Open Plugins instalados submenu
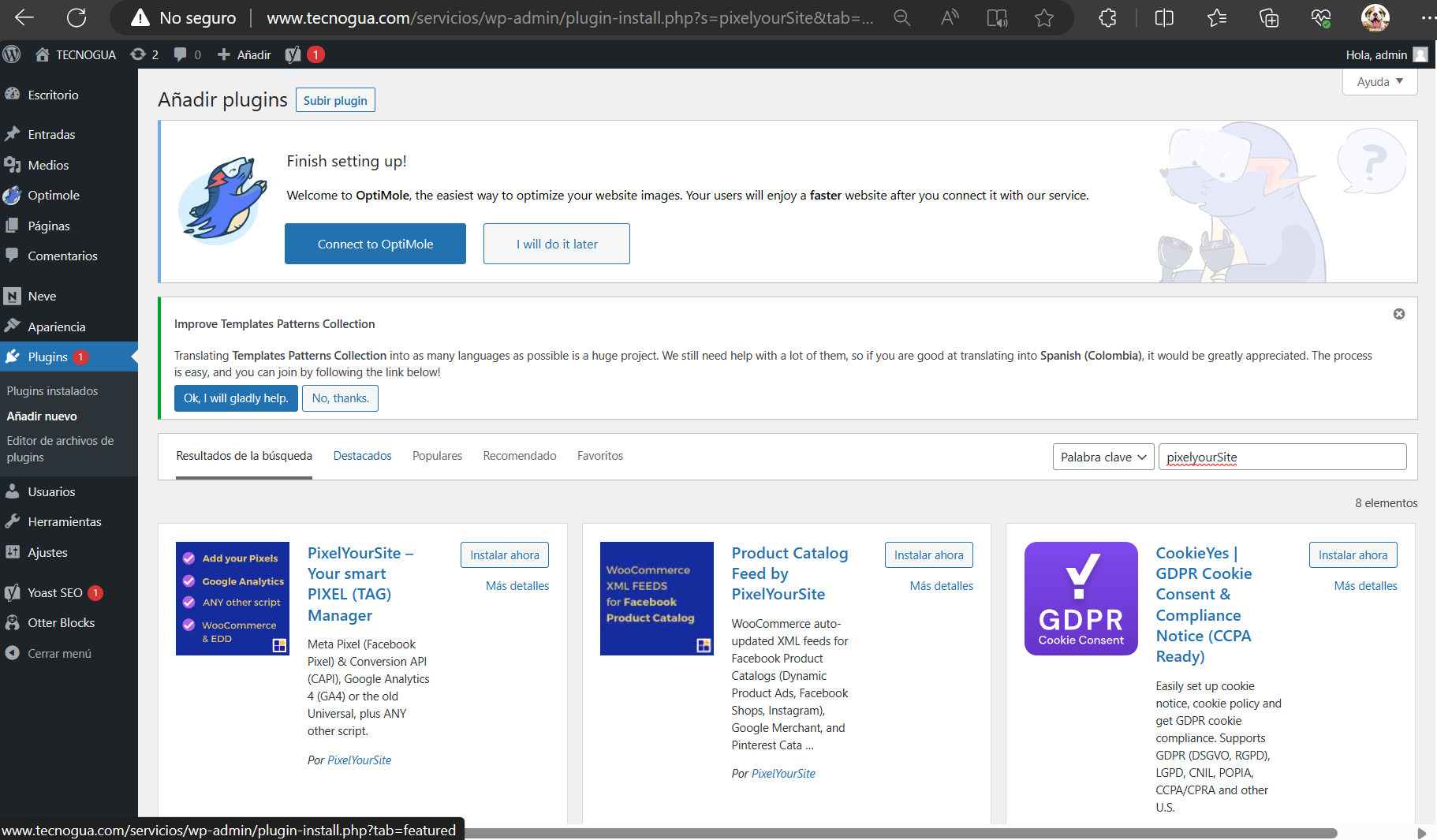 (x=53, y=391)
